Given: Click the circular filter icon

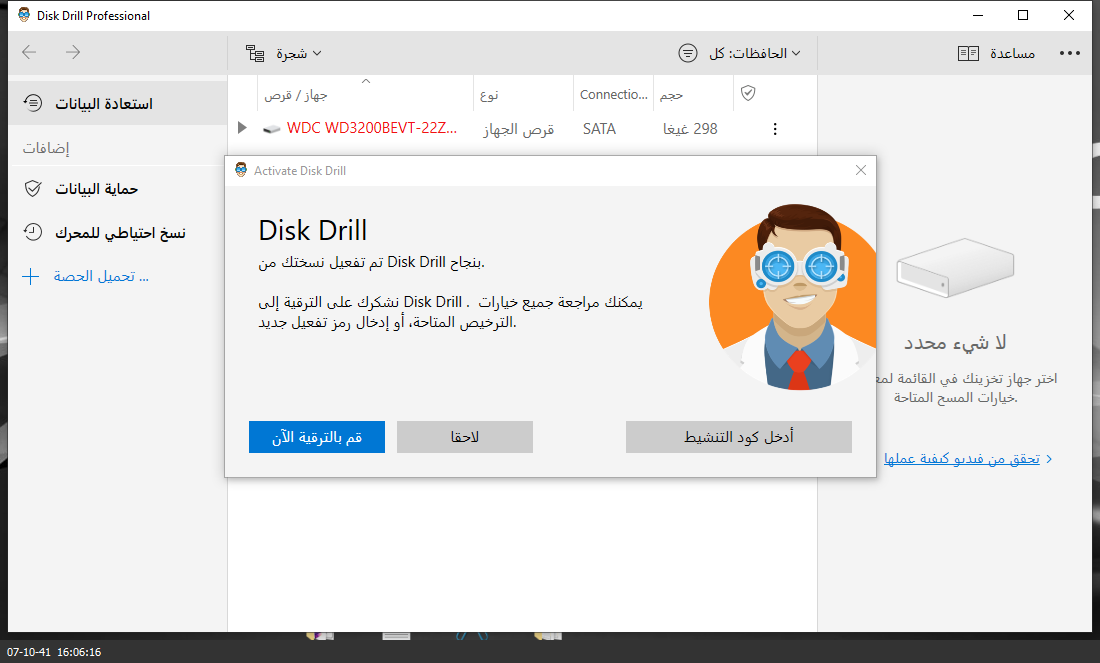Looking at the screenshot, I should coord(688,53).
